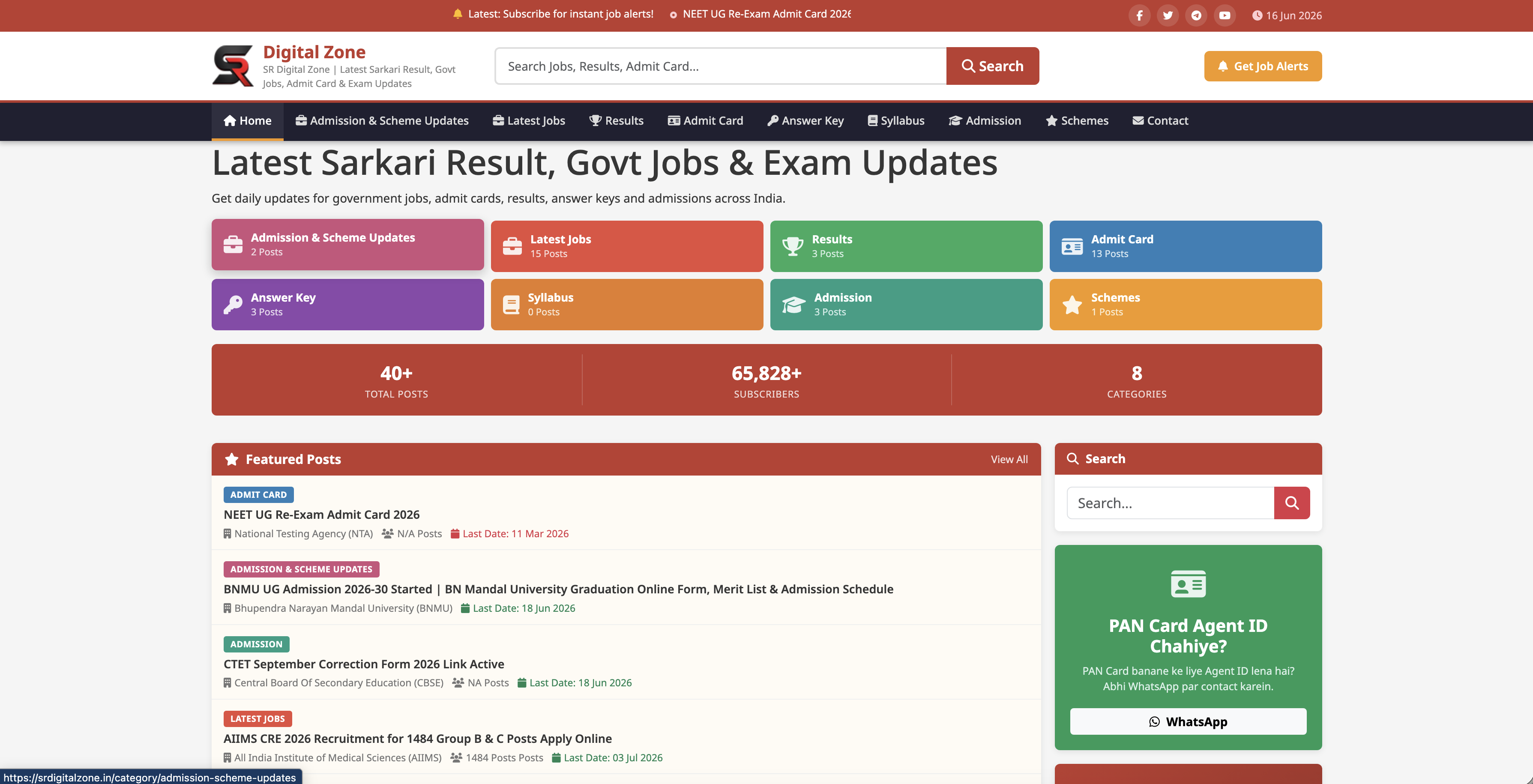Open Contact in the navigation bar

pyautogui.click(x=1160, y=121)
